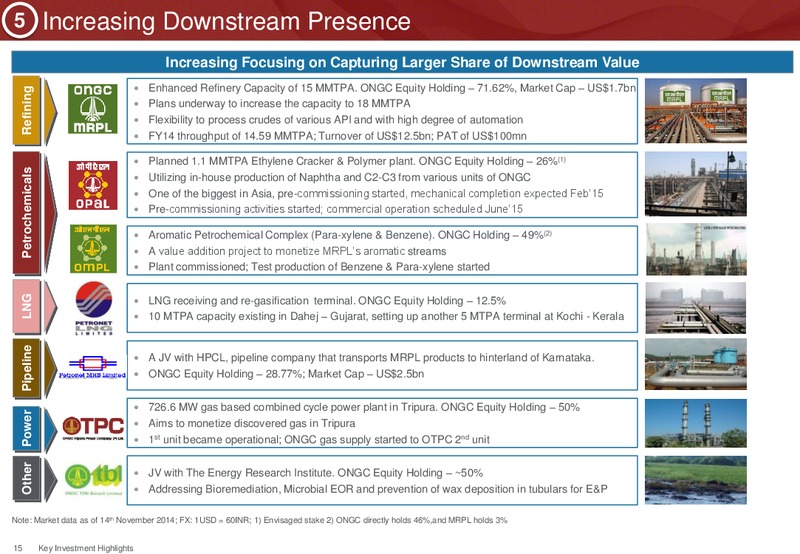800x554 pixels.
Task: Click 'Plant commissioned; Test production' bullet
Action: (x=319, y=267)
